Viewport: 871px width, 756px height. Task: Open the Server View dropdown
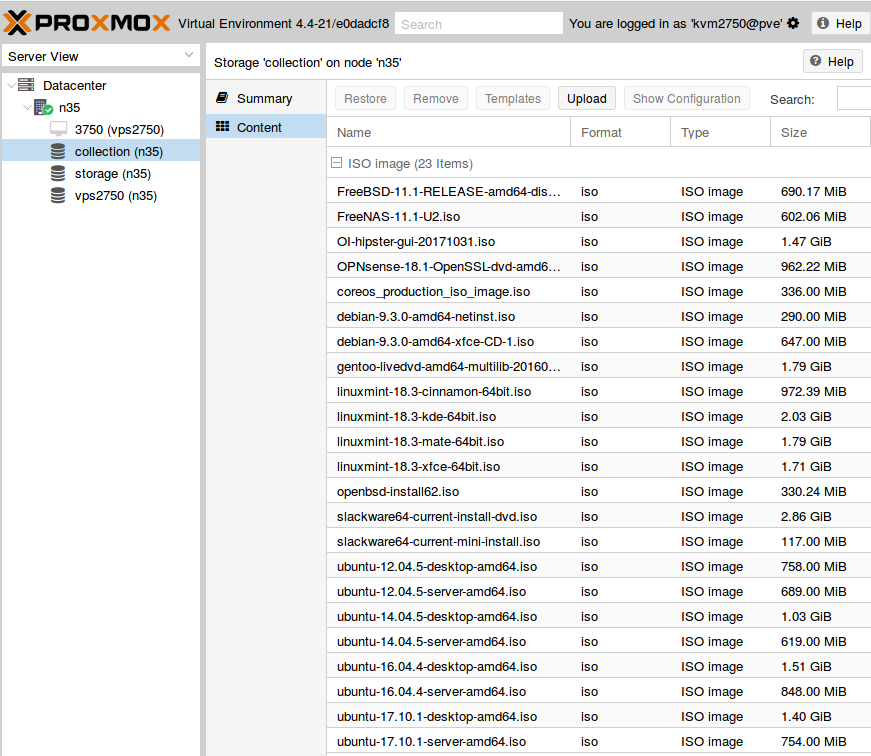100,57
